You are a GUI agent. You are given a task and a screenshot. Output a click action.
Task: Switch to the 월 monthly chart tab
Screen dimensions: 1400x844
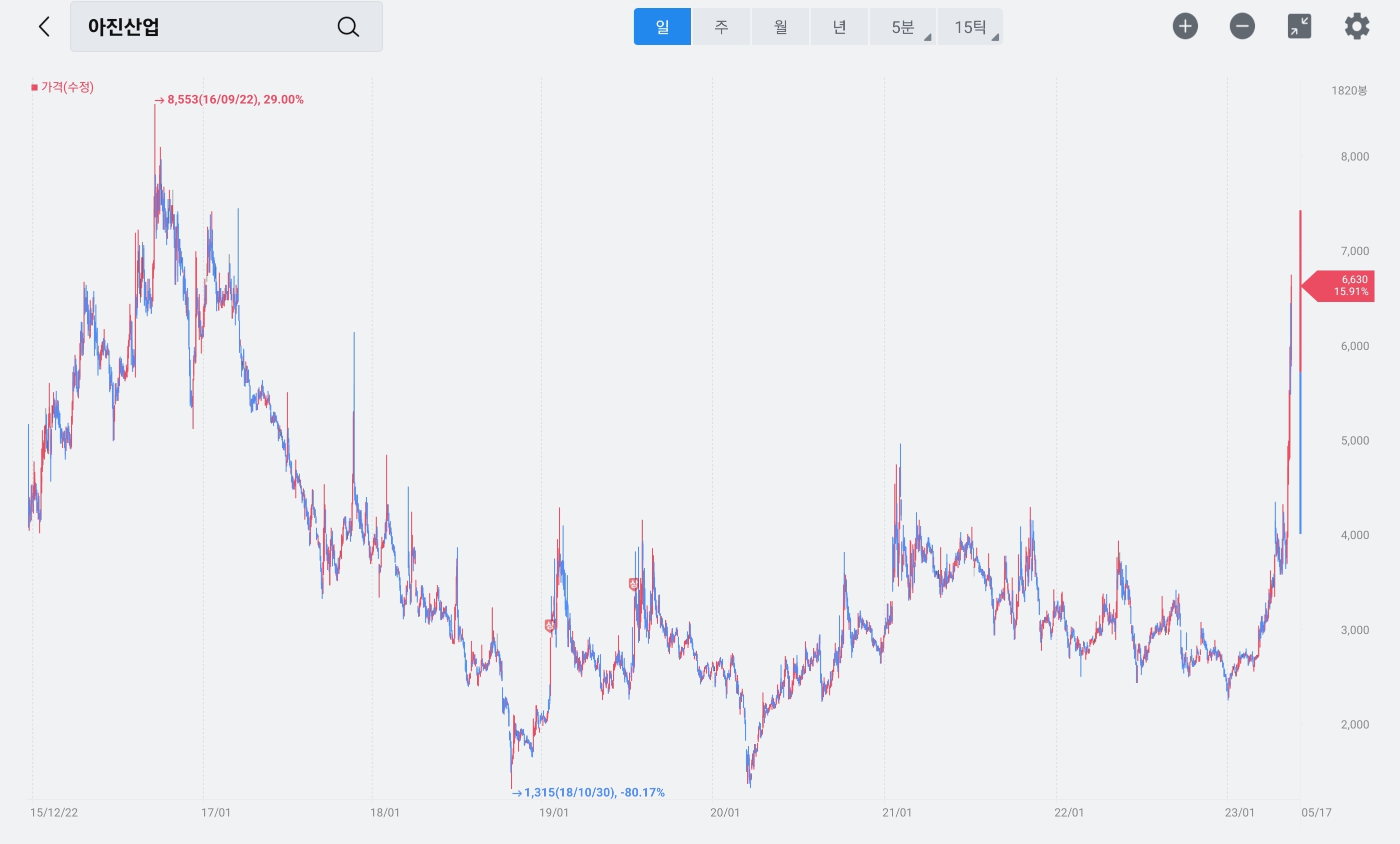(x=780, y=26)
